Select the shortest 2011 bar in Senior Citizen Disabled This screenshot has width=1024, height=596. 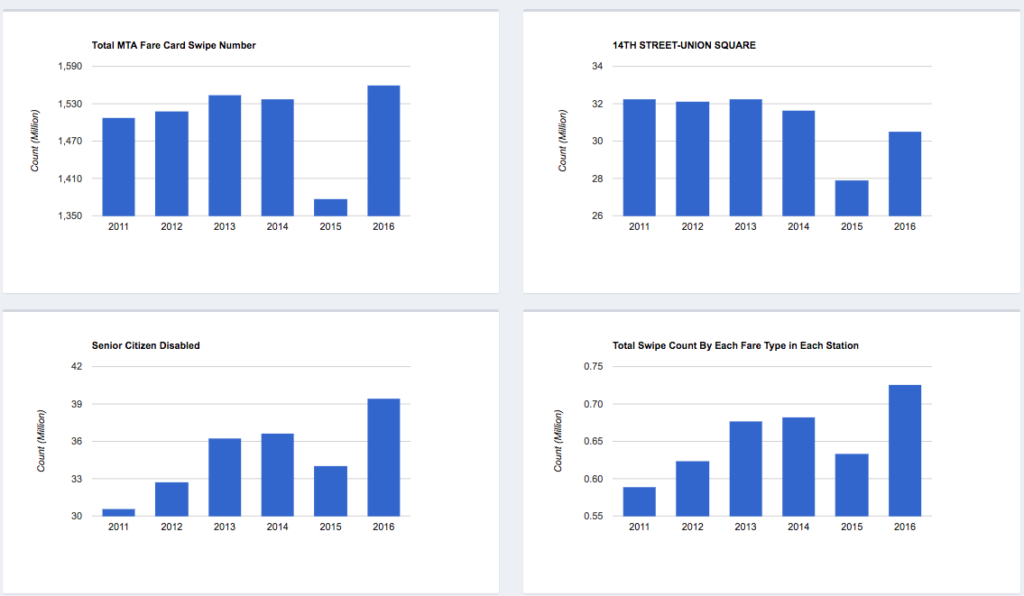[118, 512]
